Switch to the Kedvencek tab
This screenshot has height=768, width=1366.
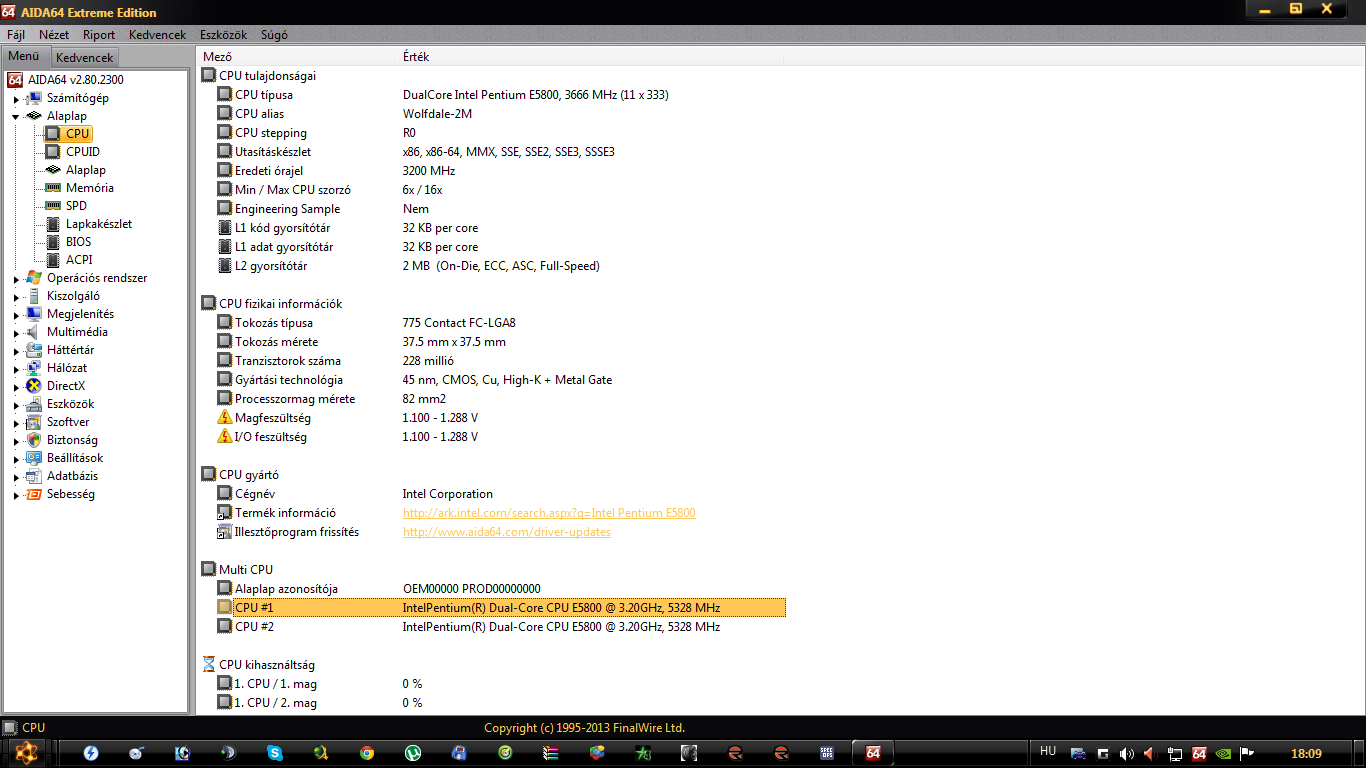pos(85,58)
